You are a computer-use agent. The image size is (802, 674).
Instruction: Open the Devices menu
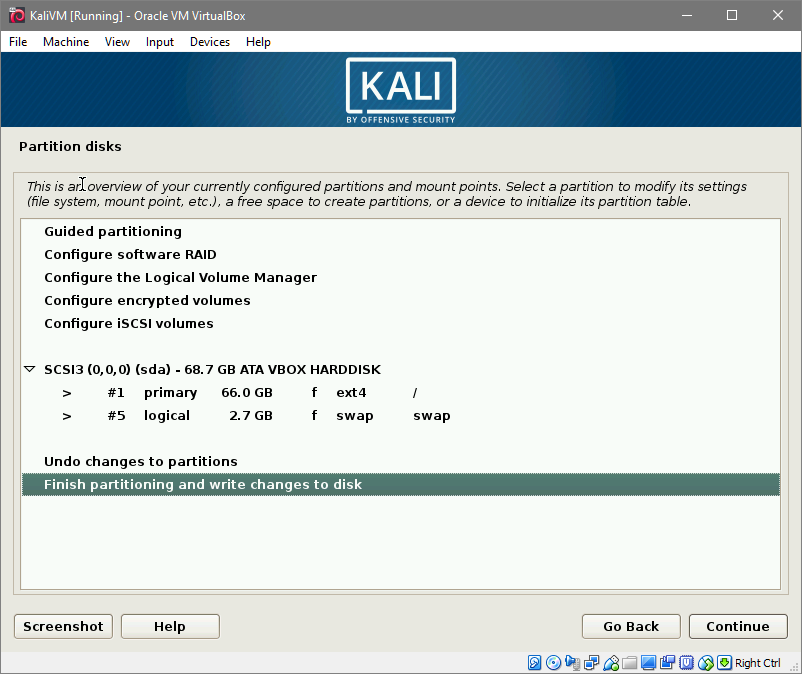(209, 42)
